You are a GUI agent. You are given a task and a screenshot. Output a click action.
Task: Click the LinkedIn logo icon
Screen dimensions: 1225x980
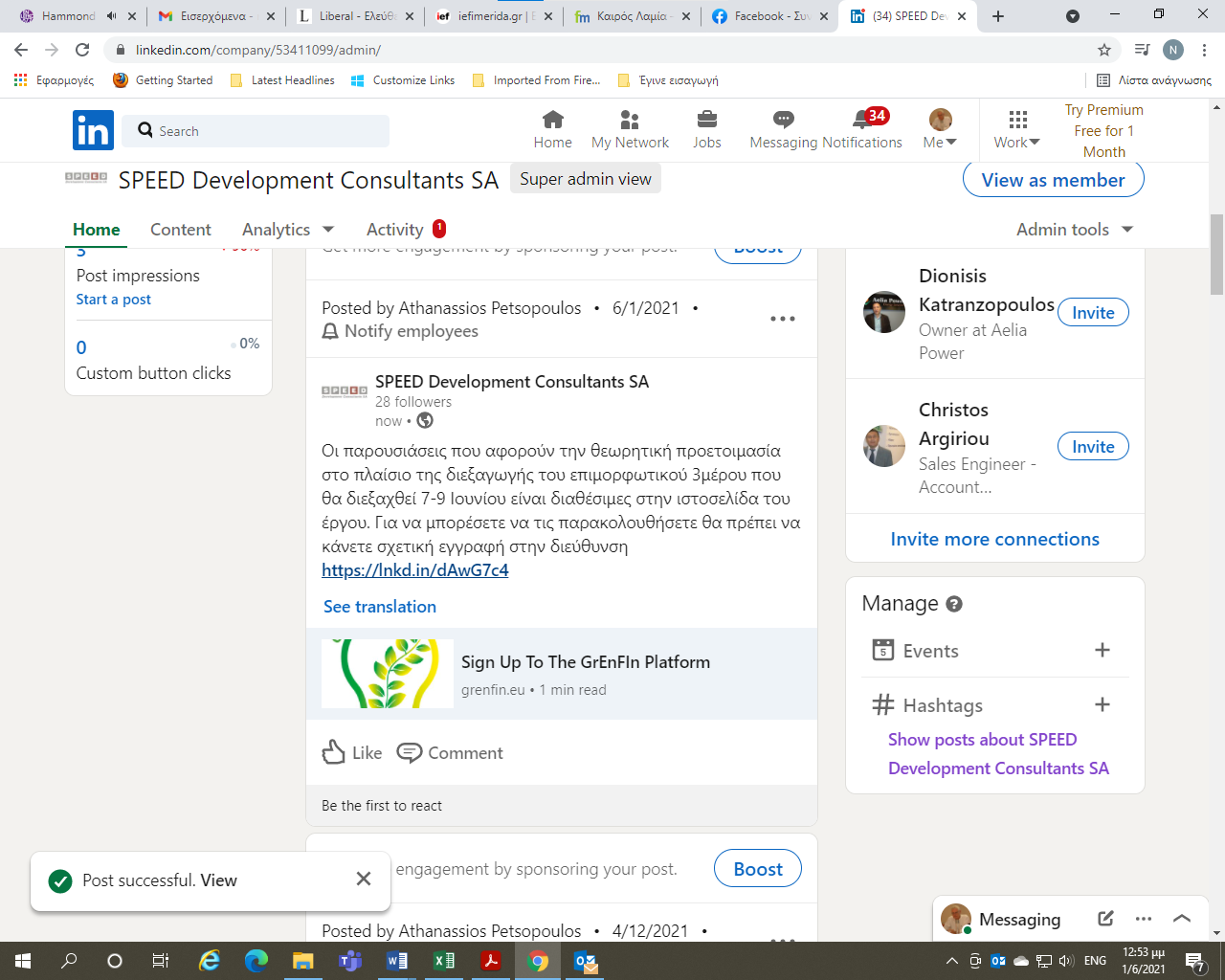coord(93,130)
